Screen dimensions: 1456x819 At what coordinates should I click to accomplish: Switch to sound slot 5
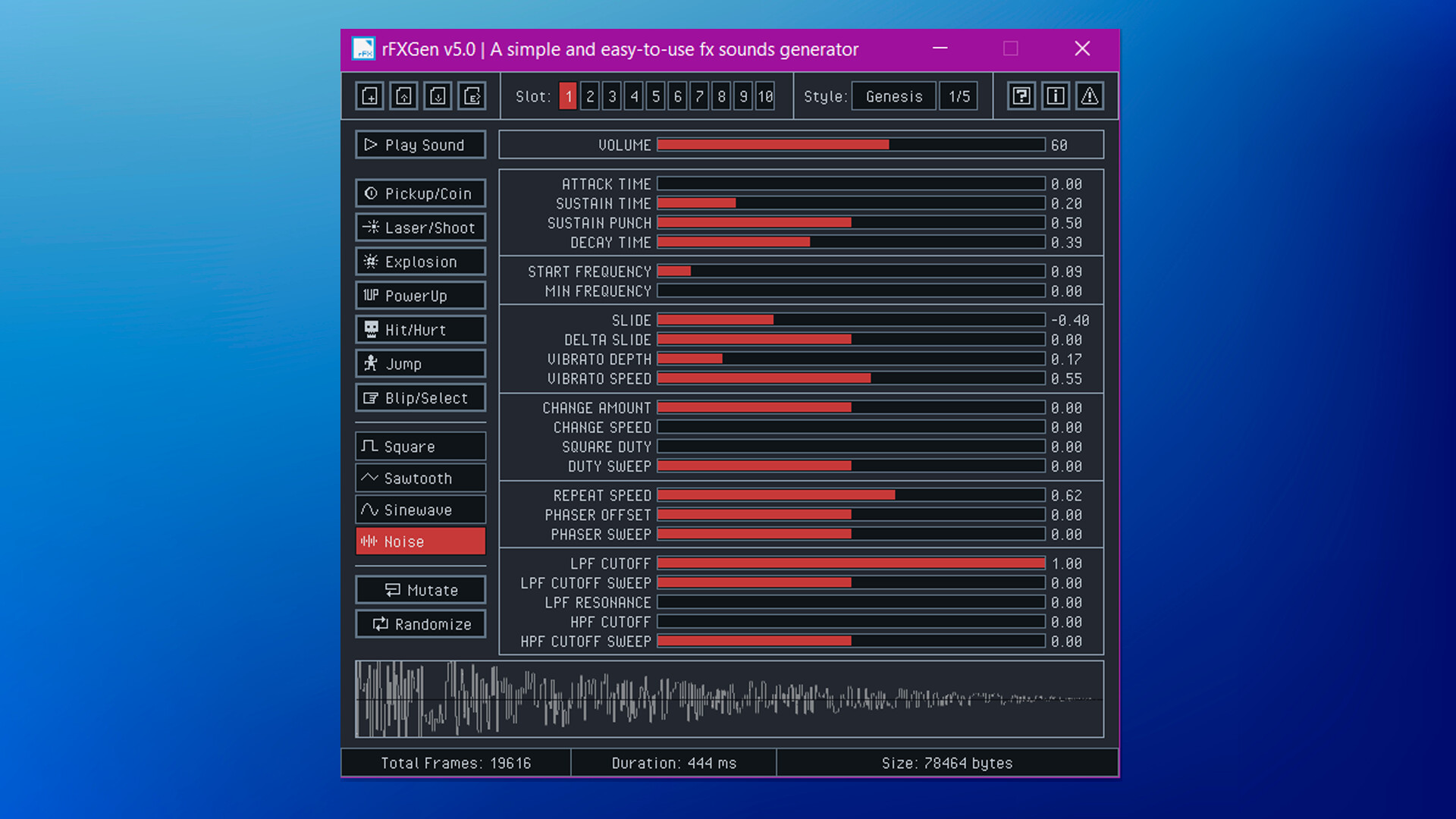[655, 96]
